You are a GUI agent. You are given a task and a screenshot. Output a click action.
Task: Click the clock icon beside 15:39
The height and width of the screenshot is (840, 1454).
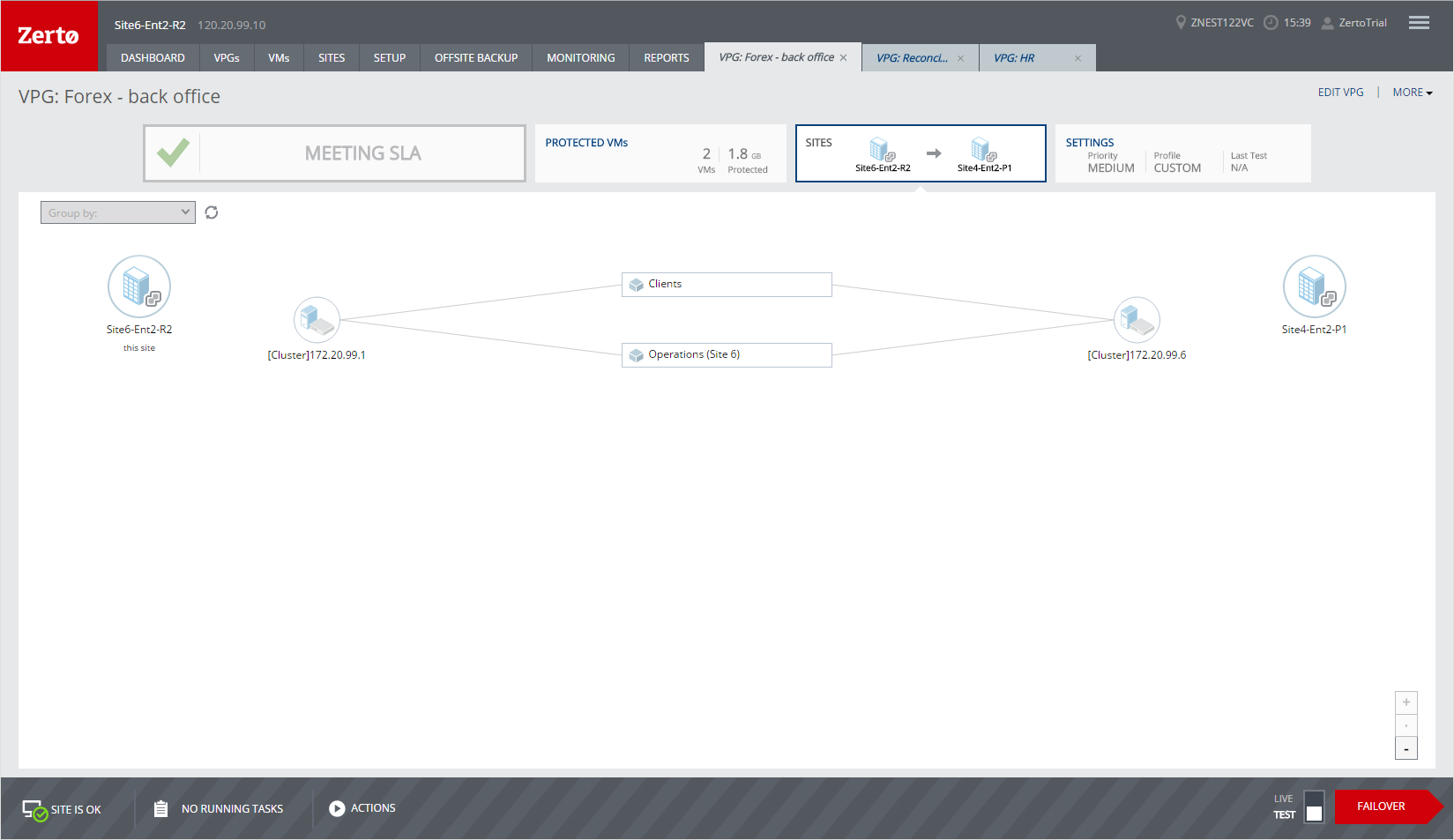coord(1271,23)
